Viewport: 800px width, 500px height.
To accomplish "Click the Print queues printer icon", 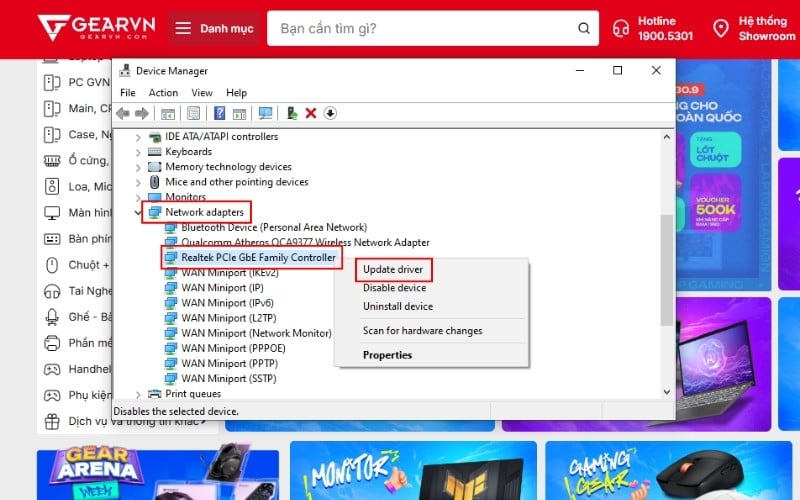I will [x=154, y=393].
